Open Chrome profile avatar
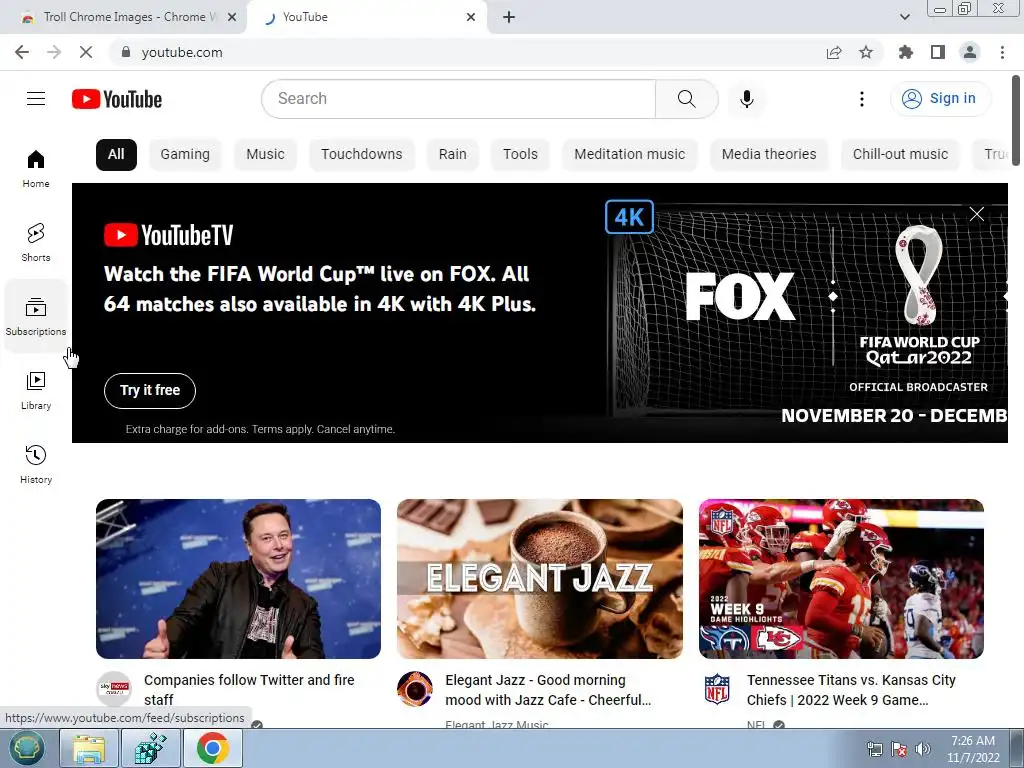 [x=970, y=52]
